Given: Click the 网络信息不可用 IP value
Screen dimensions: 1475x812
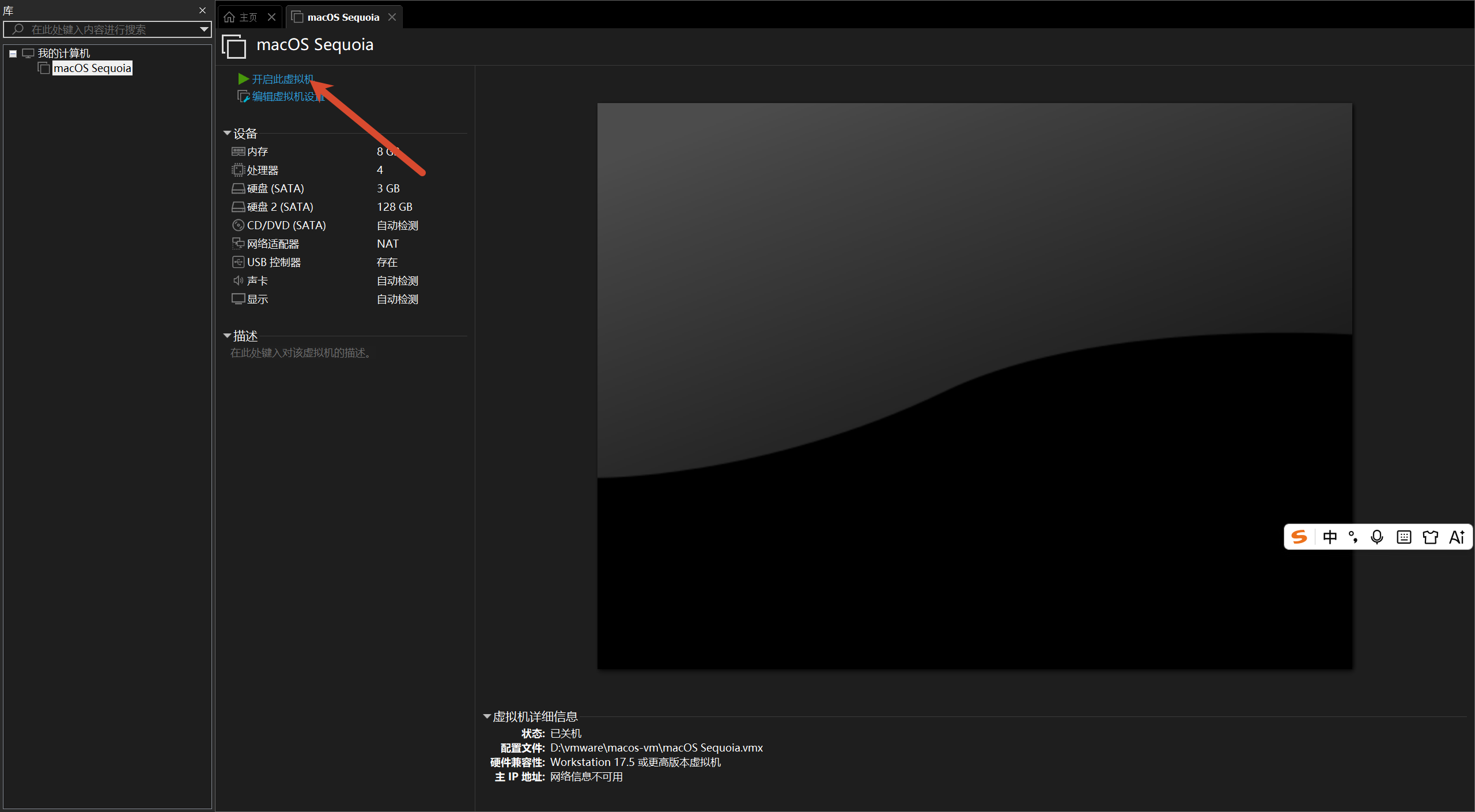Looking at the screenshot, I should coord(587,776).
